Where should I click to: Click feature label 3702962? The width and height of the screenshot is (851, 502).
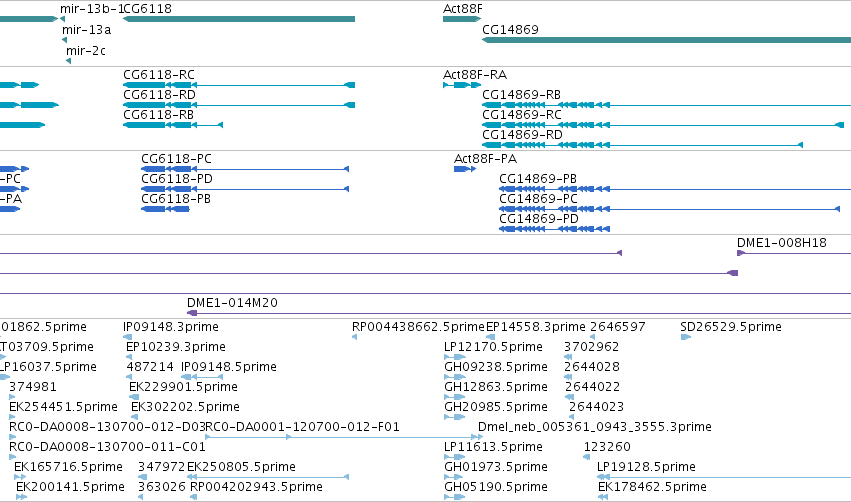click(592, 347)
